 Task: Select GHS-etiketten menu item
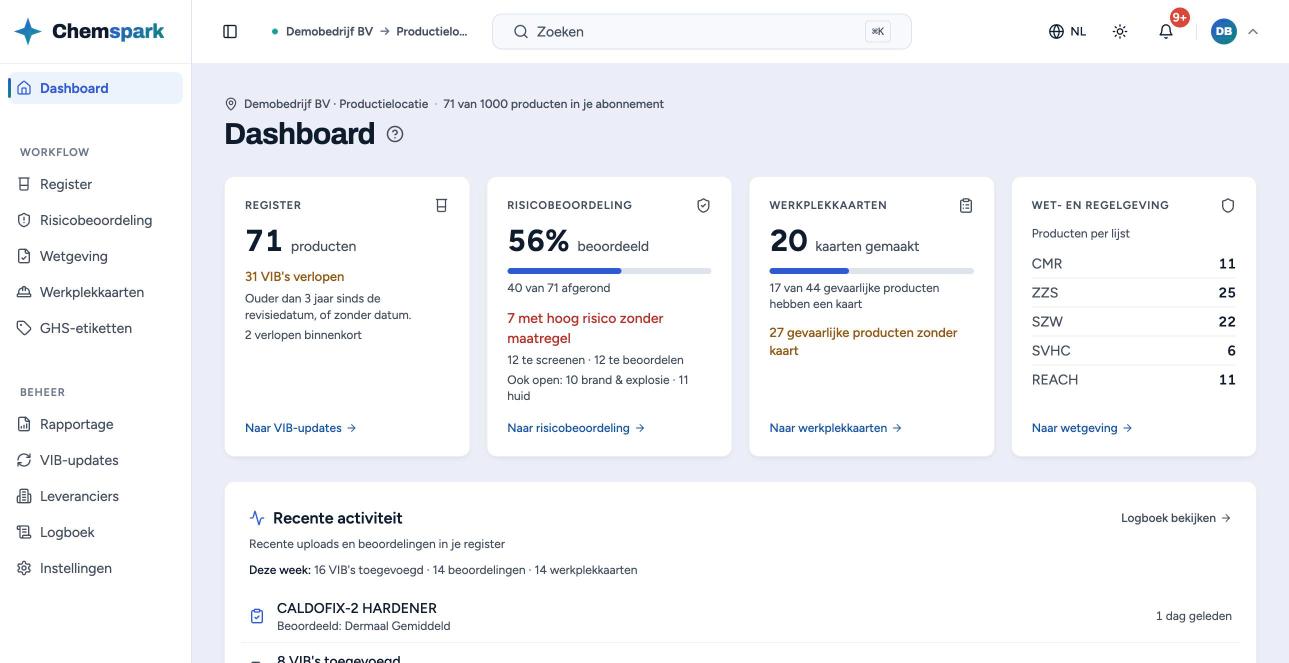pyautogui.click(x=95, y=328)
